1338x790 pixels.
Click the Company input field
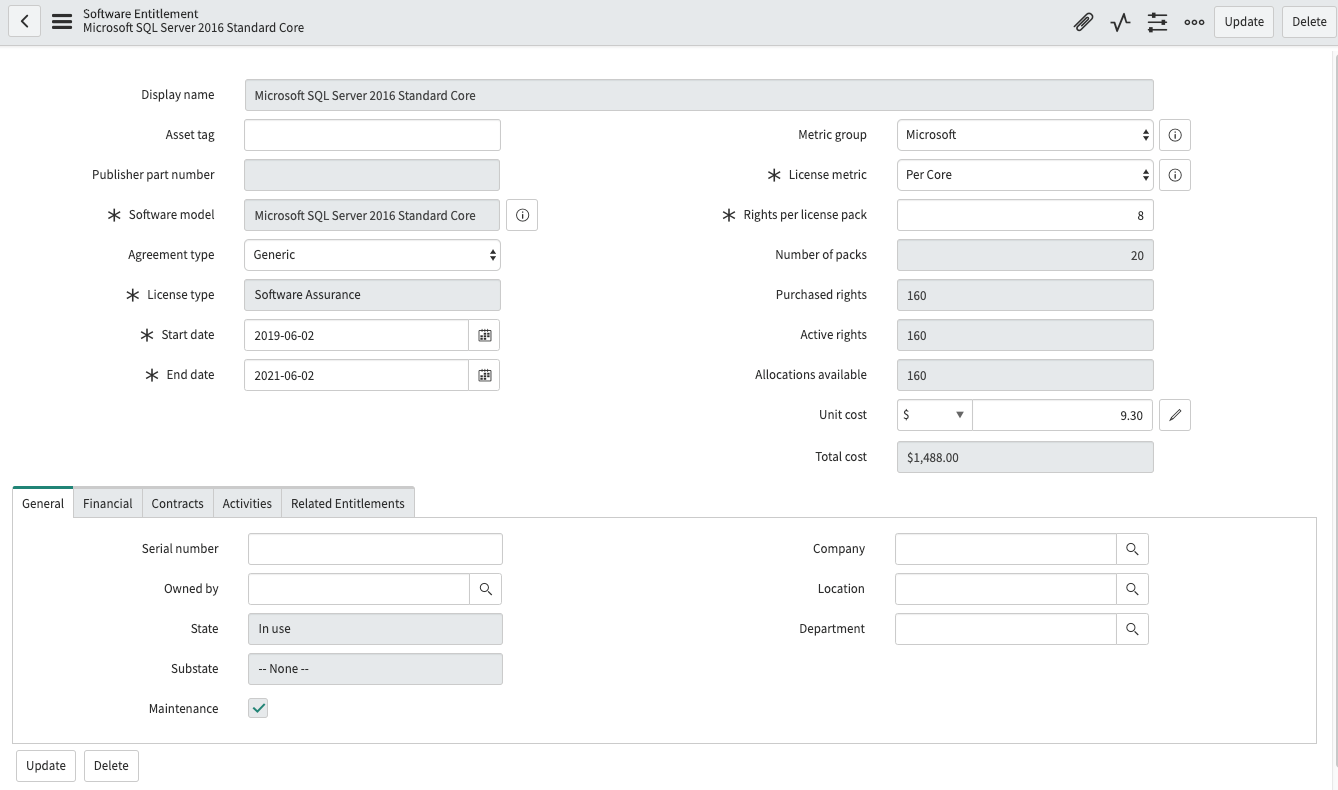pos(1006,549)
